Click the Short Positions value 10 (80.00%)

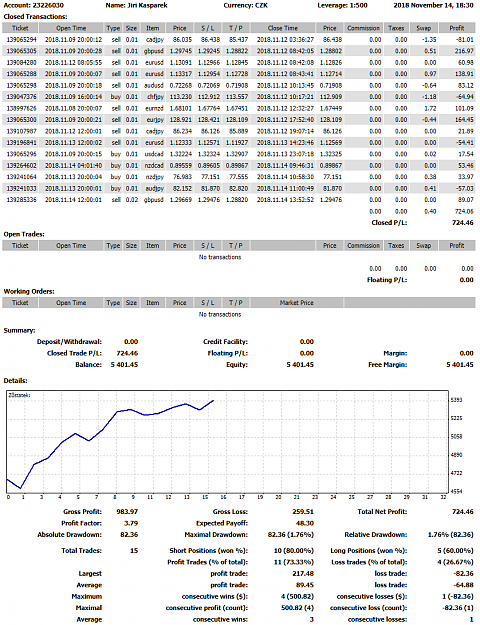click(x=294, y=551)
